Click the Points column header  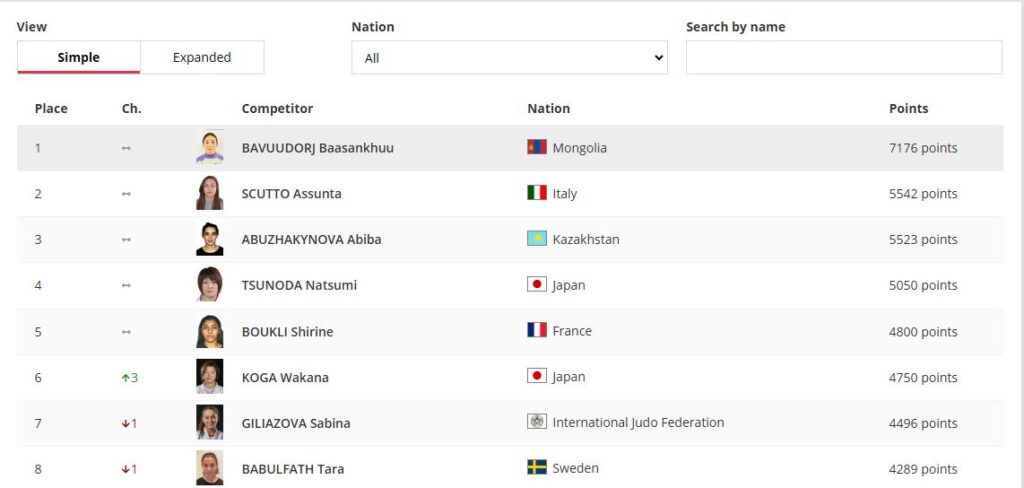tap(908, 108)
